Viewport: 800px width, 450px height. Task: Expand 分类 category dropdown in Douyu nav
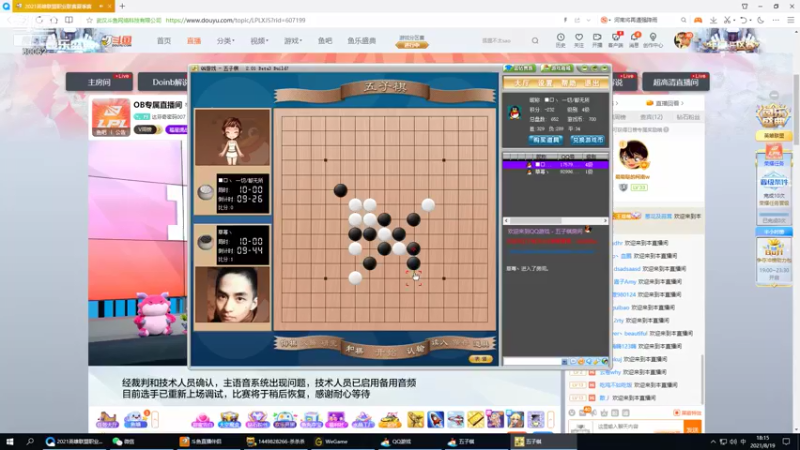(x=226, y=41)
